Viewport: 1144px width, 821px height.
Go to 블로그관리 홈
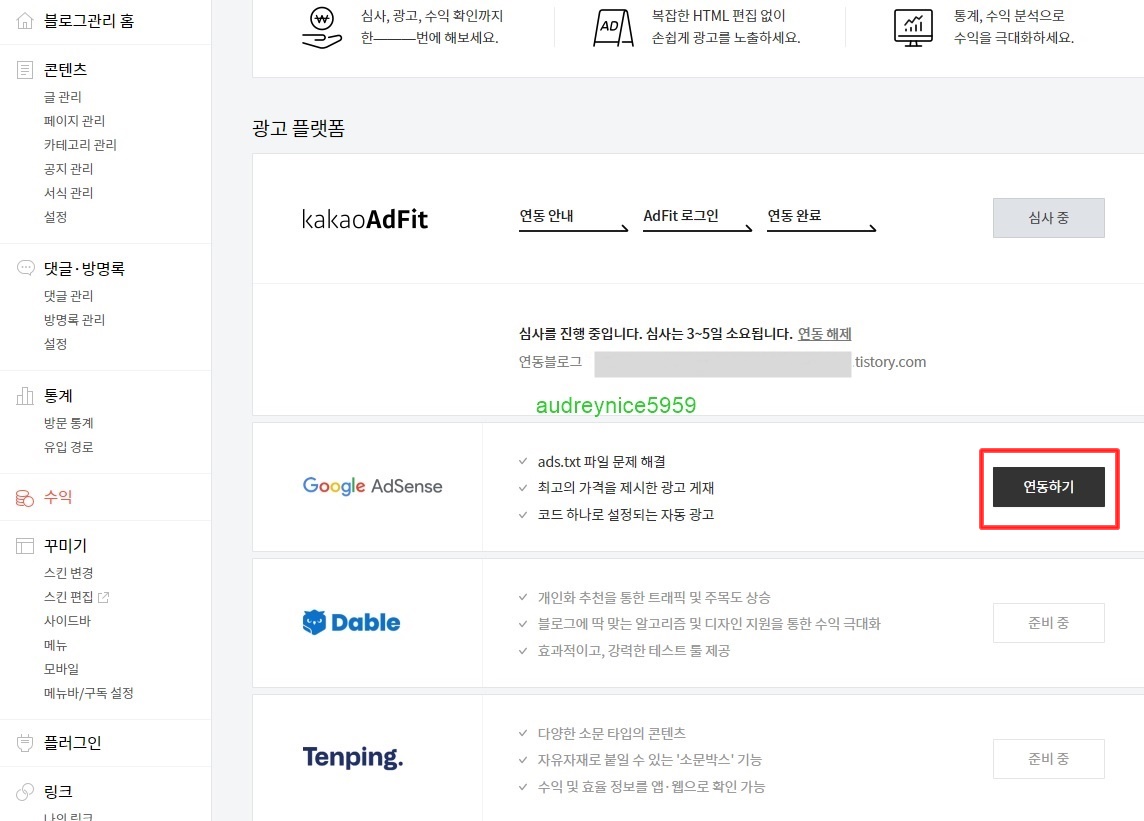coord(88,20)
